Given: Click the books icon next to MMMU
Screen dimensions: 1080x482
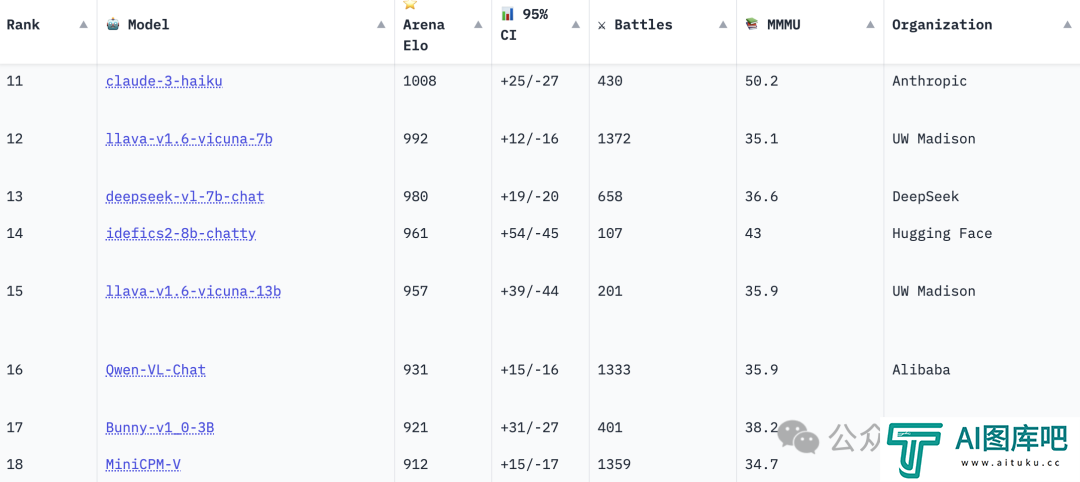Looking at the screenshot, I should click(751, 24).
